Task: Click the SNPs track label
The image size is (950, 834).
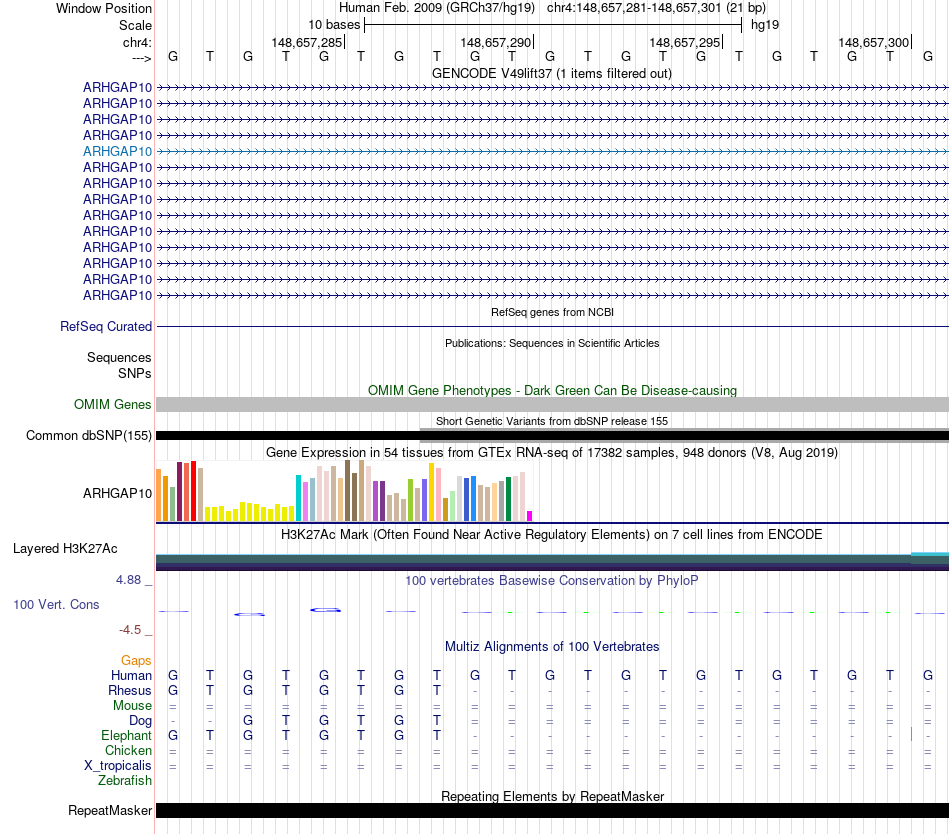Action: click(x=135, y=374)
